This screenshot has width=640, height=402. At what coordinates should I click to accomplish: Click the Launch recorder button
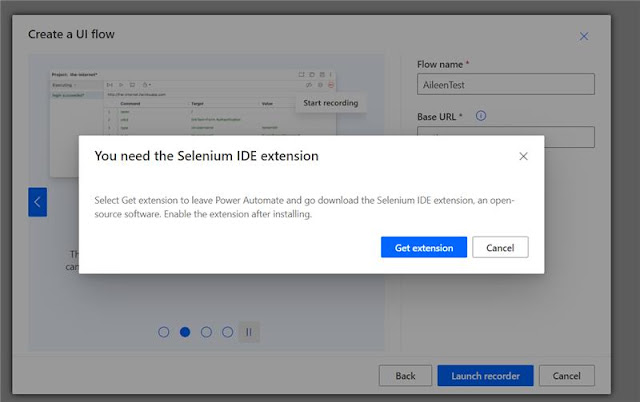click(485, 376)
